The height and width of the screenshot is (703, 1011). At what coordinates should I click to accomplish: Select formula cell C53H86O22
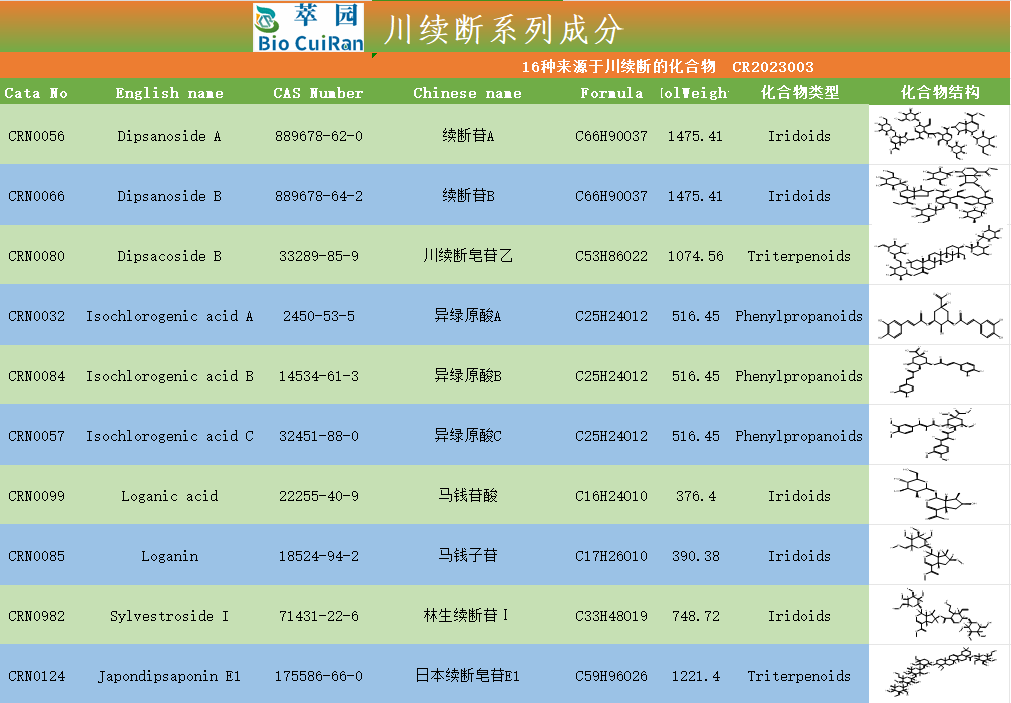click(611, 256)
